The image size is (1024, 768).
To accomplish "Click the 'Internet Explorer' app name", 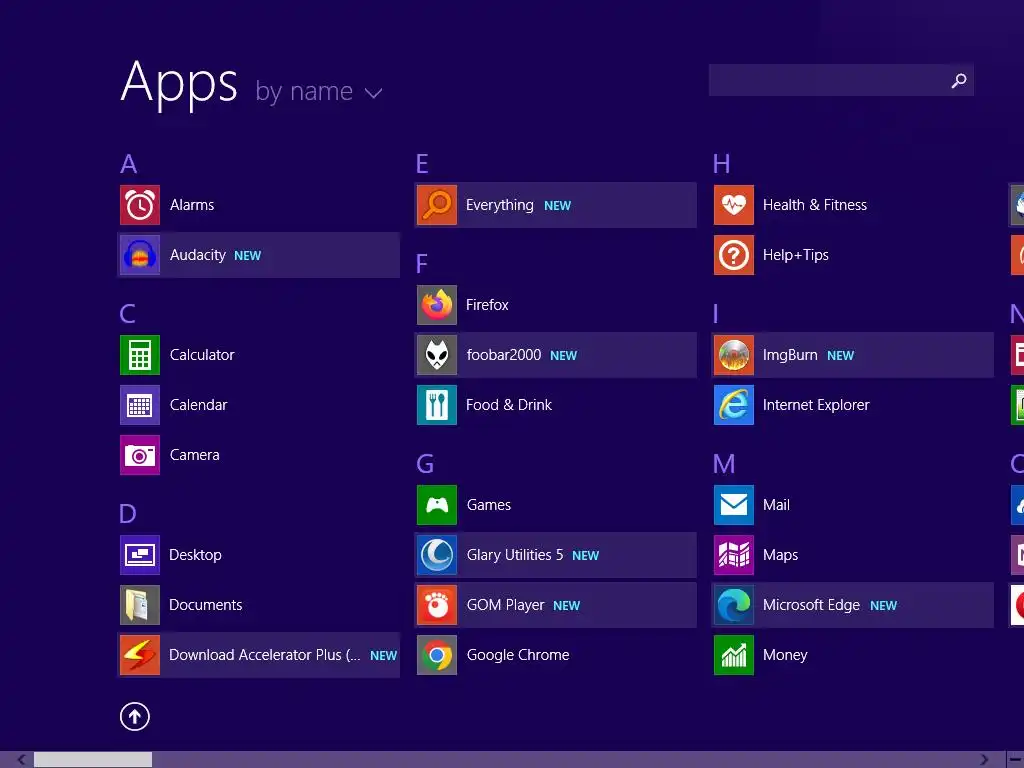I will pos(816,405).
